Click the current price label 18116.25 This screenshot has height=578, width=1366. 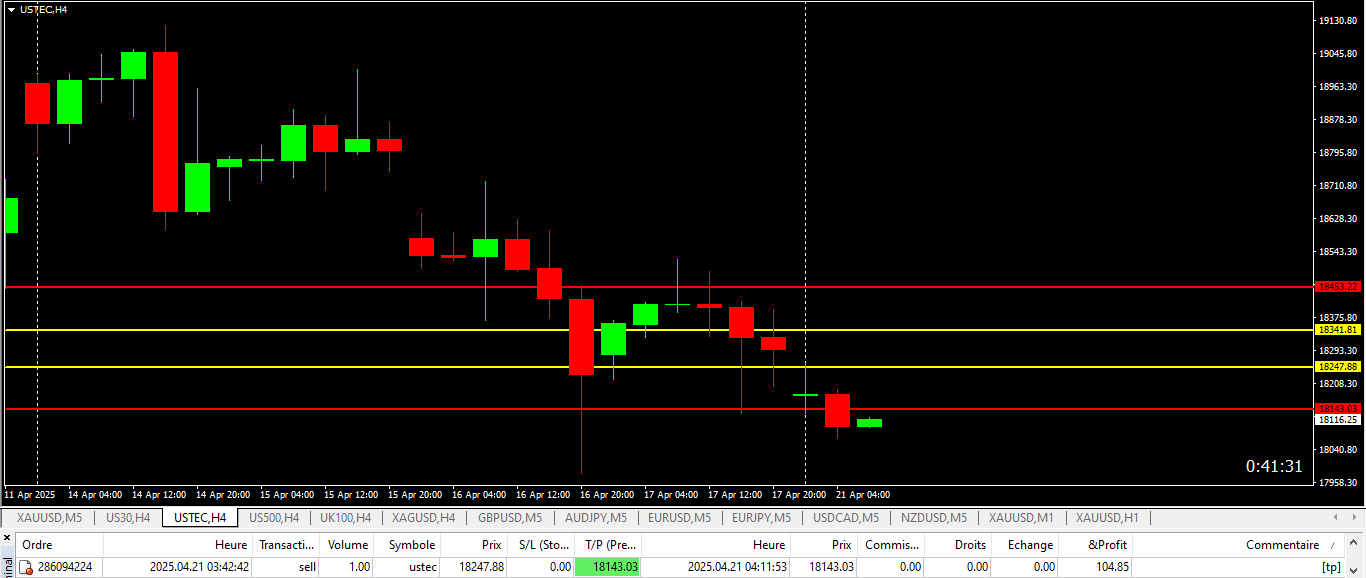coord(1337,420)
